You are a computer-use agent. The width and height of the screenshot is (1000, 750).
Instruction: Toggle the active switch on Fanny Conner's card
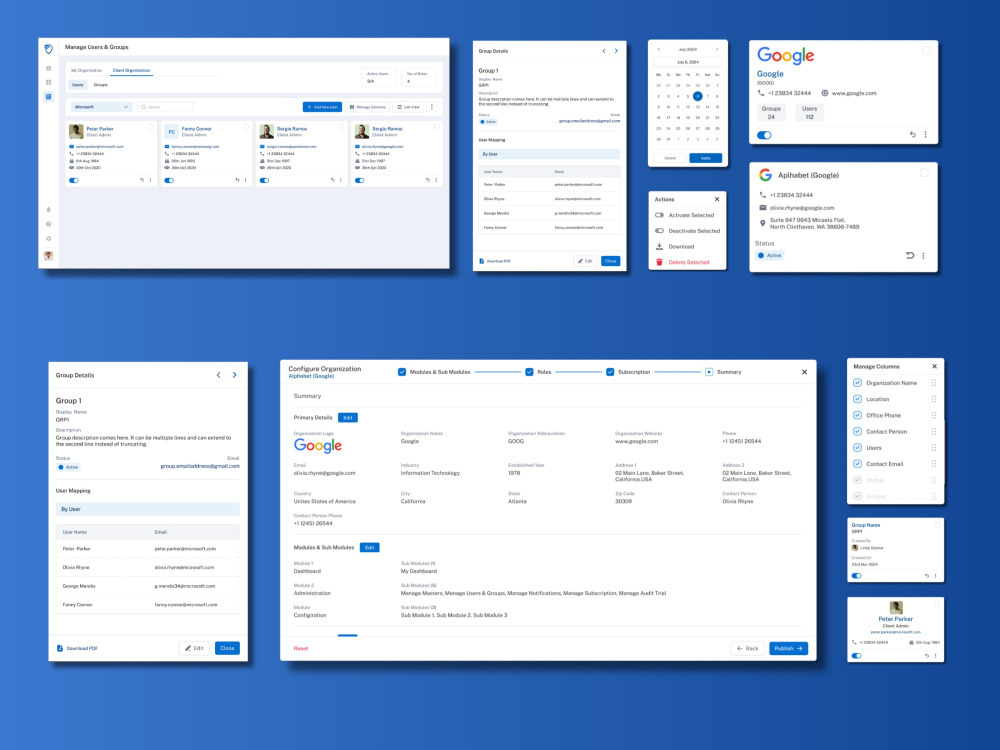pos(169,180)
